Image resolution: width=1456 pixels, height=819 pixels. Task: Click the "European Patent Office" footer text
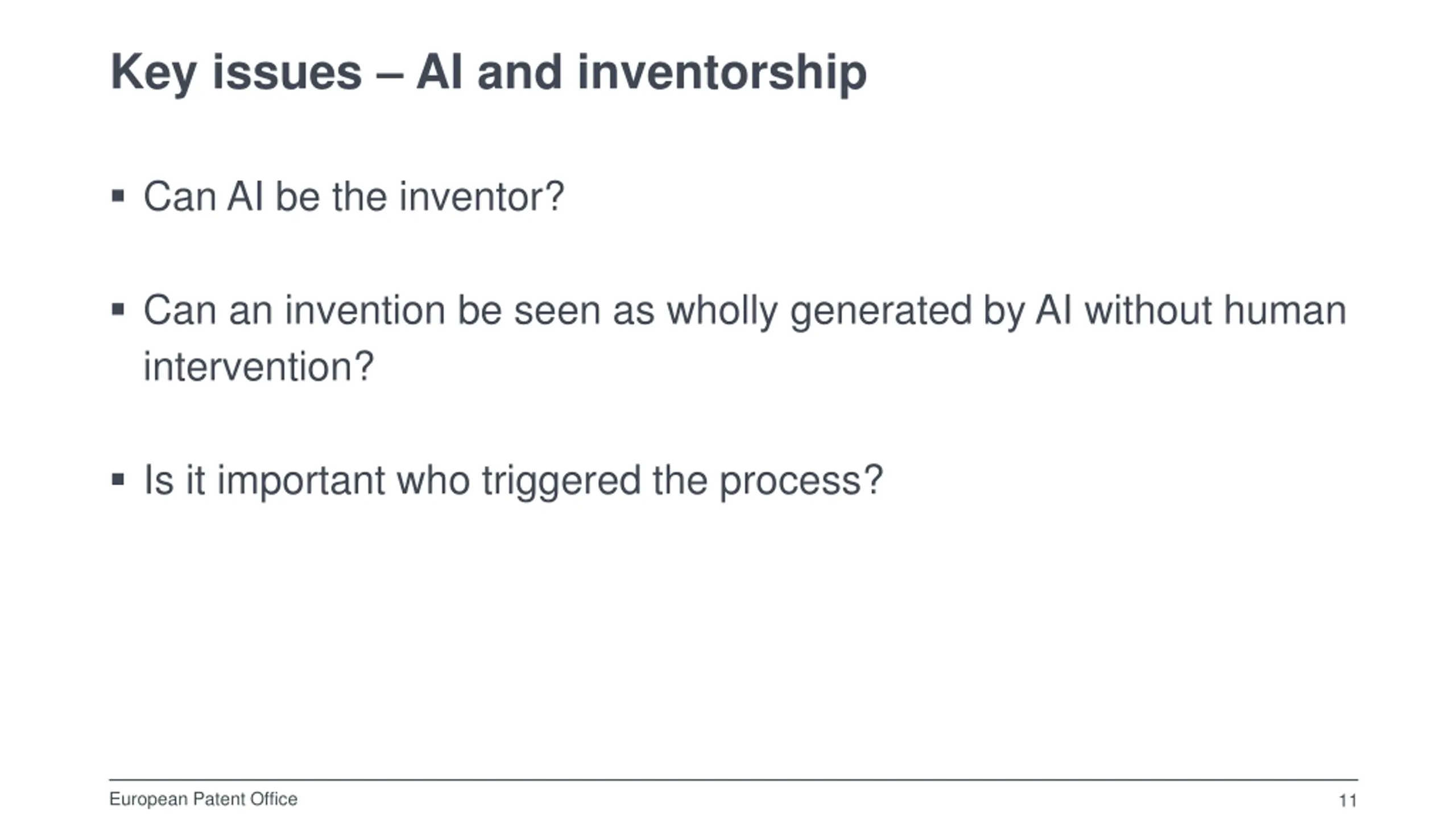(203, 799)
